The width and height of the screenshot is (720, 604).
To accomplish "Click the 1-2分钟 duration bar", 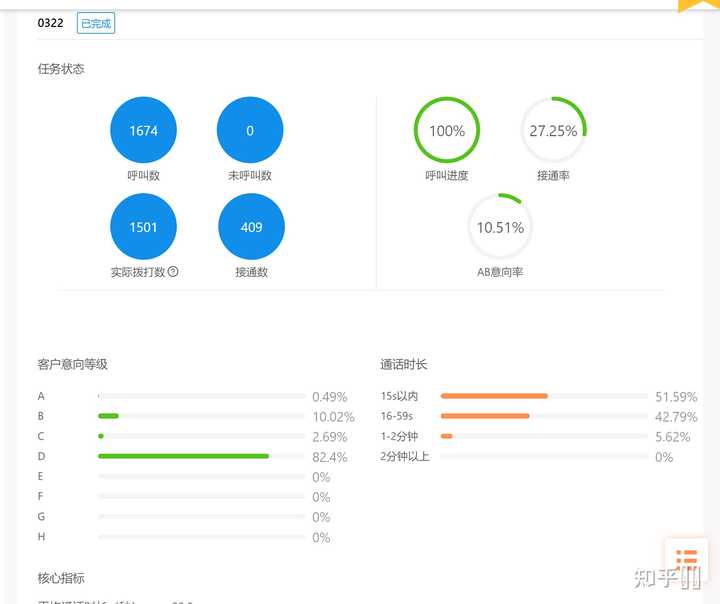I will [x=544, y=436].
